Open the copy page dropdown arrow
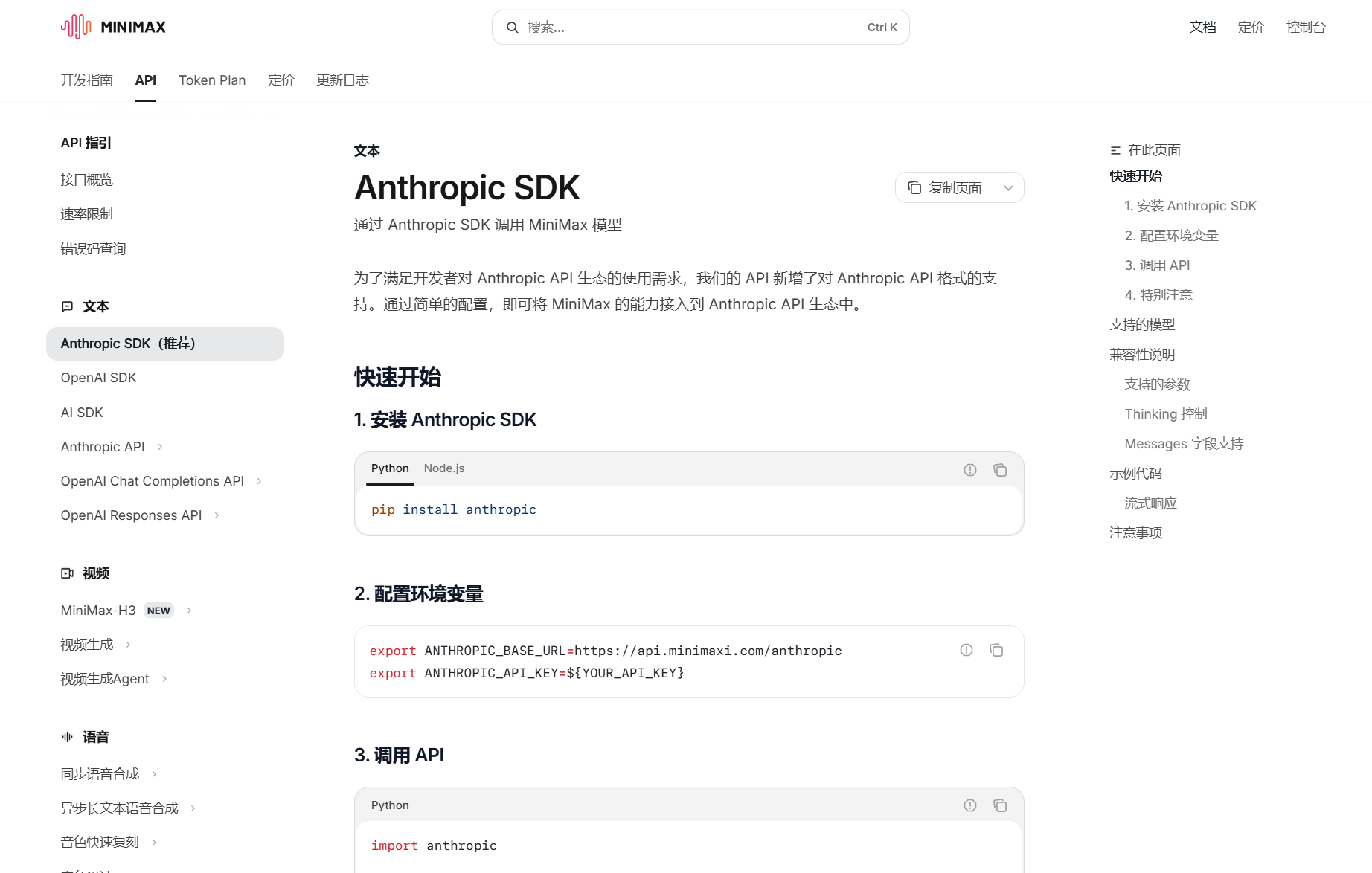 click(x=1008, y=187)
